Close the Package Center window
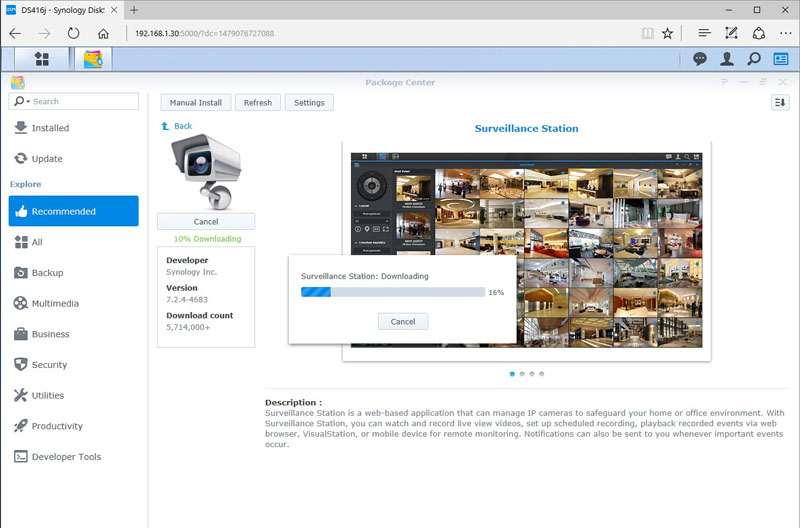This screenshot has width=800, height=528. 783,82
